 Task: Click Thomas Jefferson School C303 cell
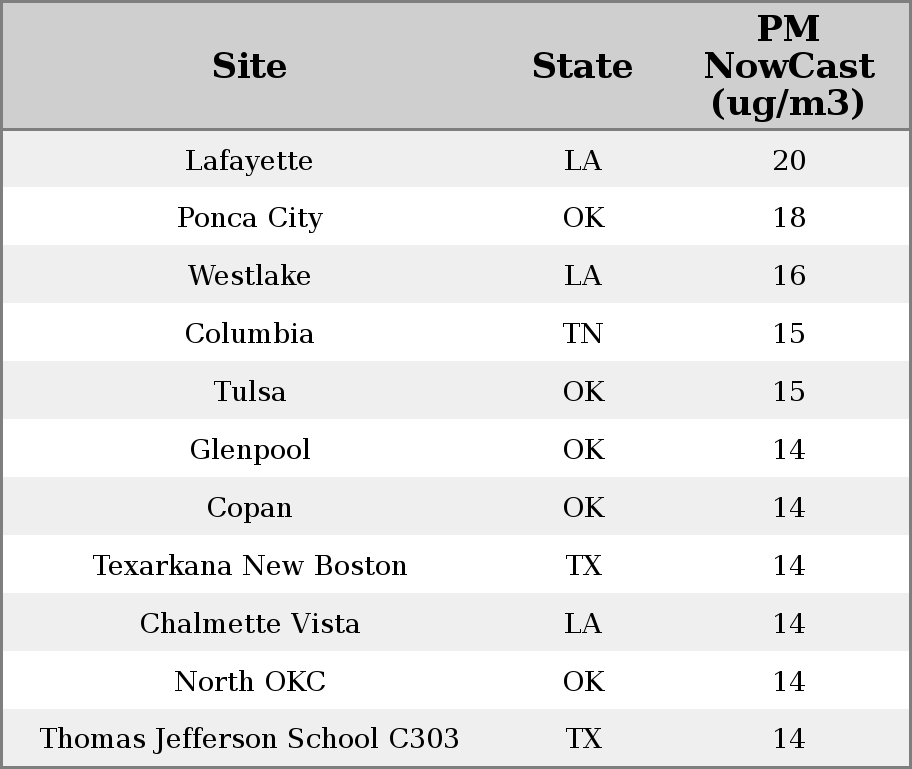(249, 739)
